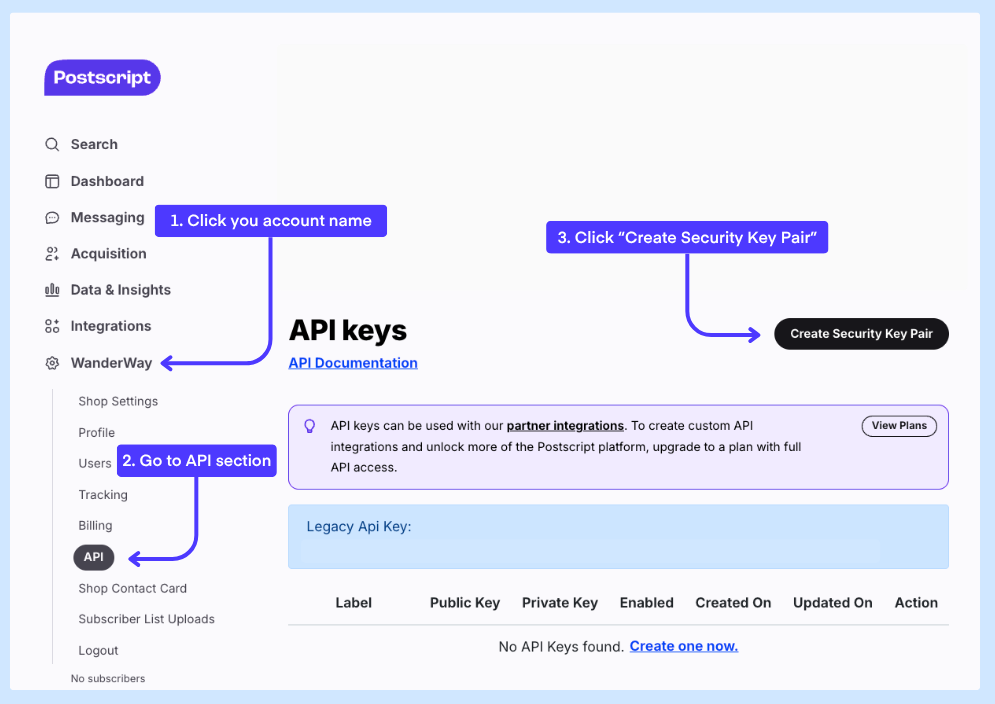Click the Action column header
This screenshot has height=704, width=995.
(x=916, y=603)
